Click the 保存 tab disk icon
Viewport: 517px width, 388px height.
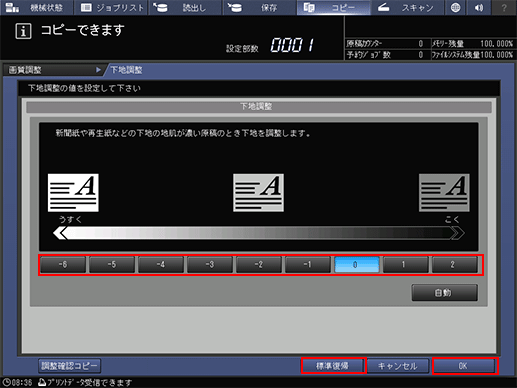click(x=234, y=7)
